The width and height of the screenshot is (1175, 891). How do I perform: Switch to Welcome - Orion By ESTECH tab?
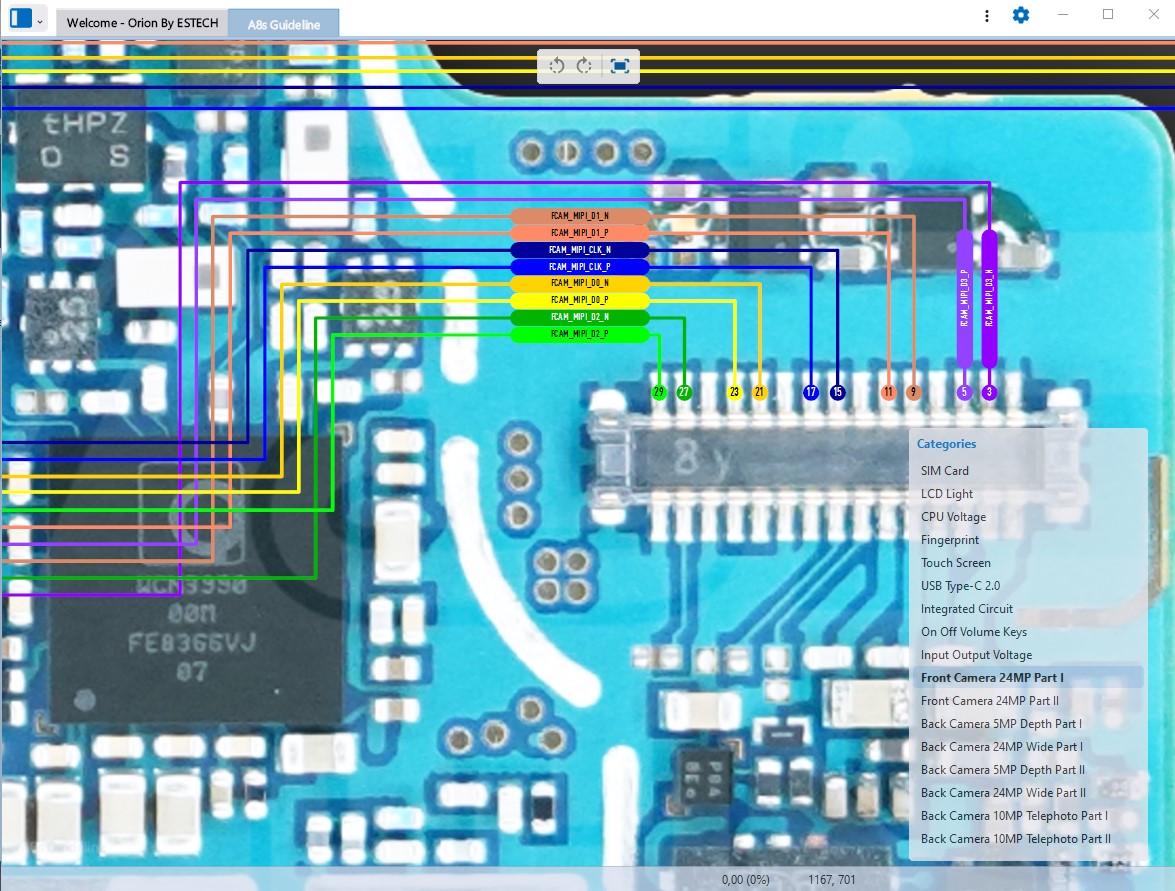[x=142, y=22]
